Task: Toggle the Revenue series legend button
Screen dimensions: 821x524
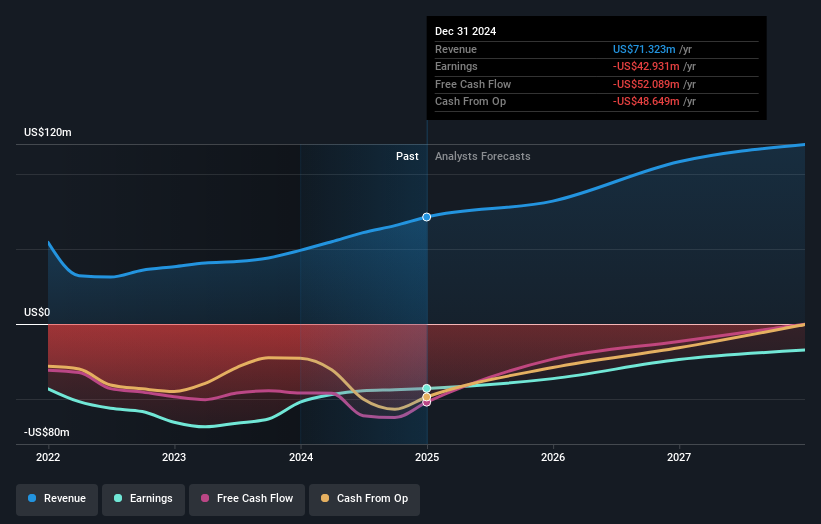Action: [x=57, y=499]
